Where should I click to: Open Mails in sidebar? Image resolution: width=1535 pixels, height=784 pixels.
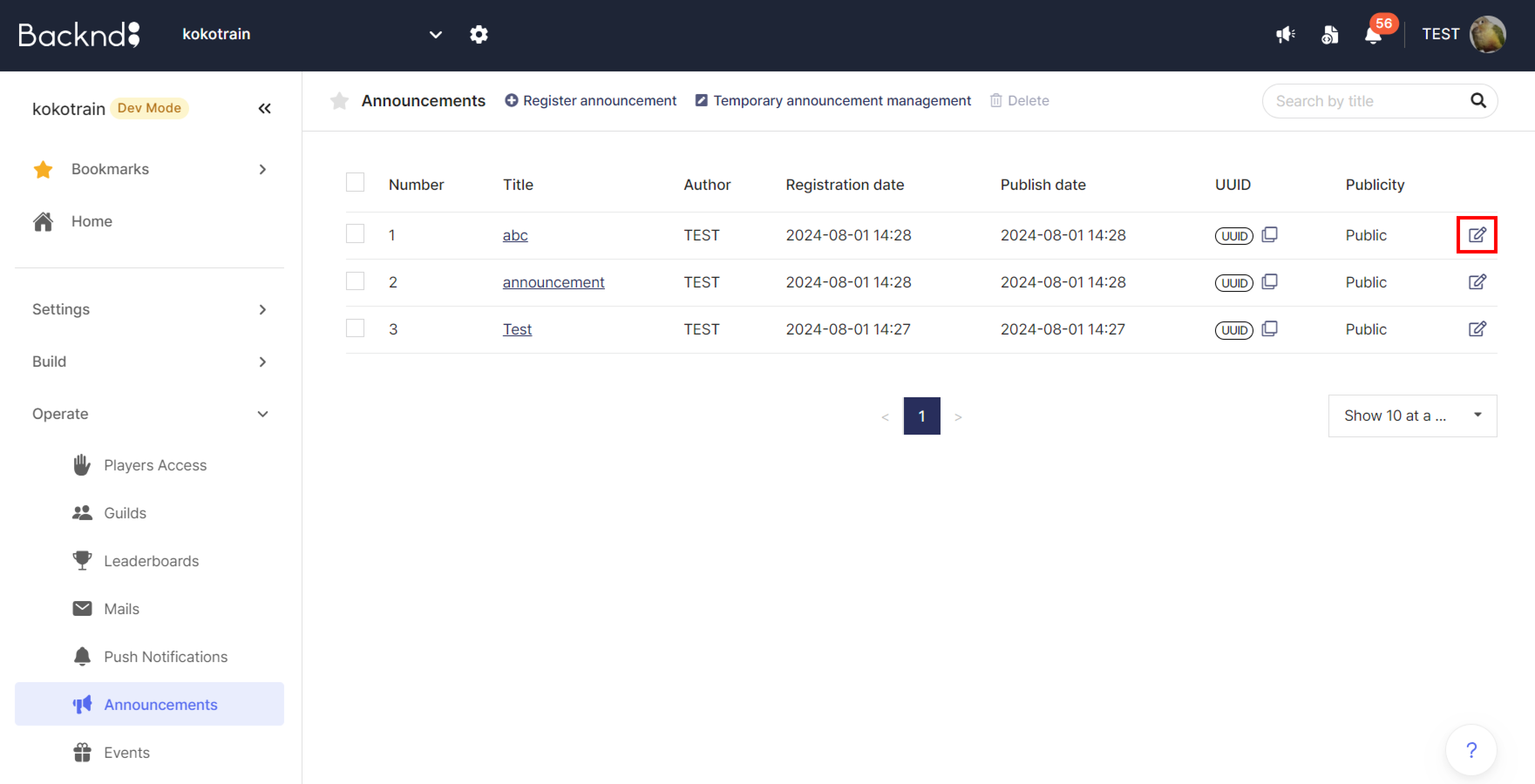click(149, 608)
